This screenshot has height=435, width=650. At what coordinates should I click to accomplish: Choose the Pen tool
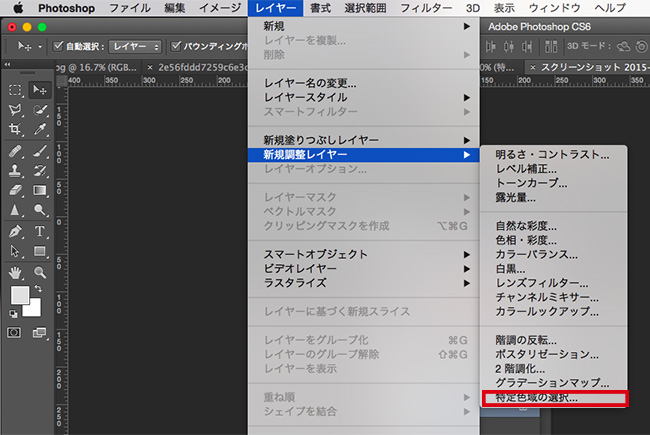pos(16,231)
